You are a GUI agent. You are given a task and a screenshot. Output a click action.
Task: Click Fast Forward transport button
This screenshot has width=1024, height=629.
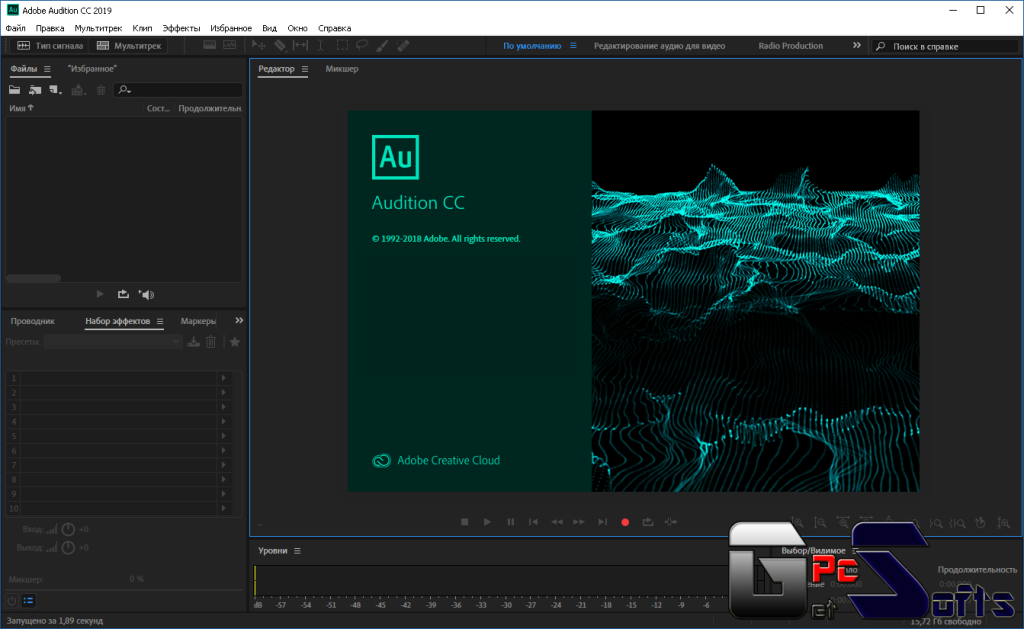pos(579,522)
